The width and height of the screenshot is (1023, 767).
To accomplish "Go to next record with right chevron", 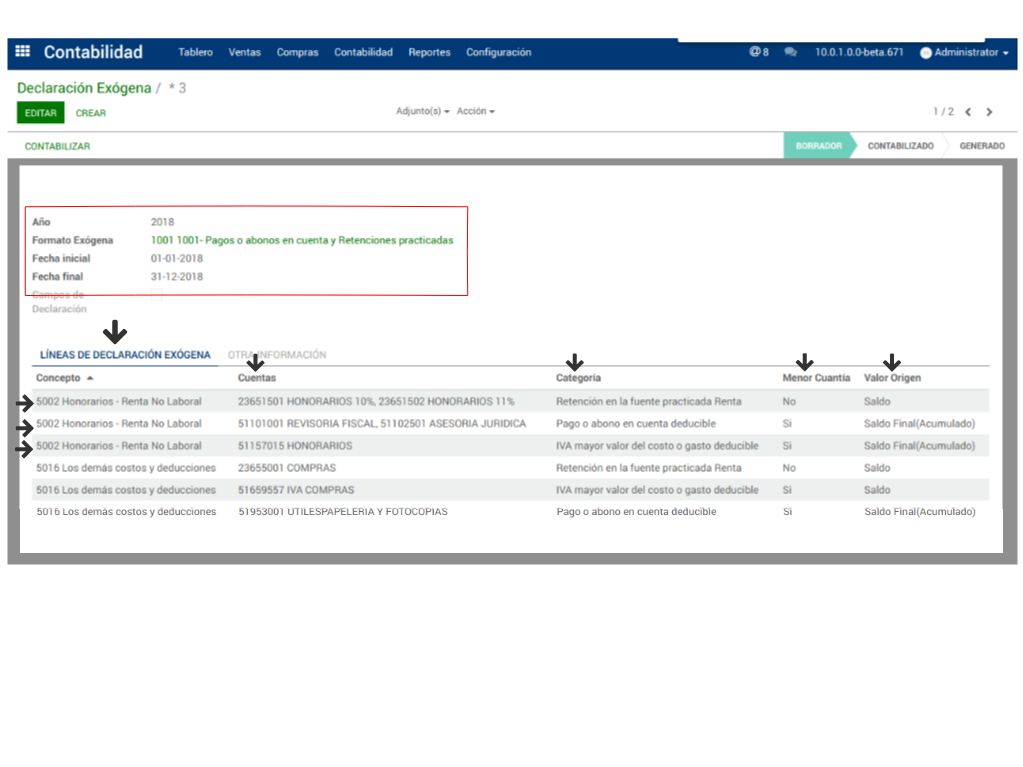I will [x=989, y=112].
